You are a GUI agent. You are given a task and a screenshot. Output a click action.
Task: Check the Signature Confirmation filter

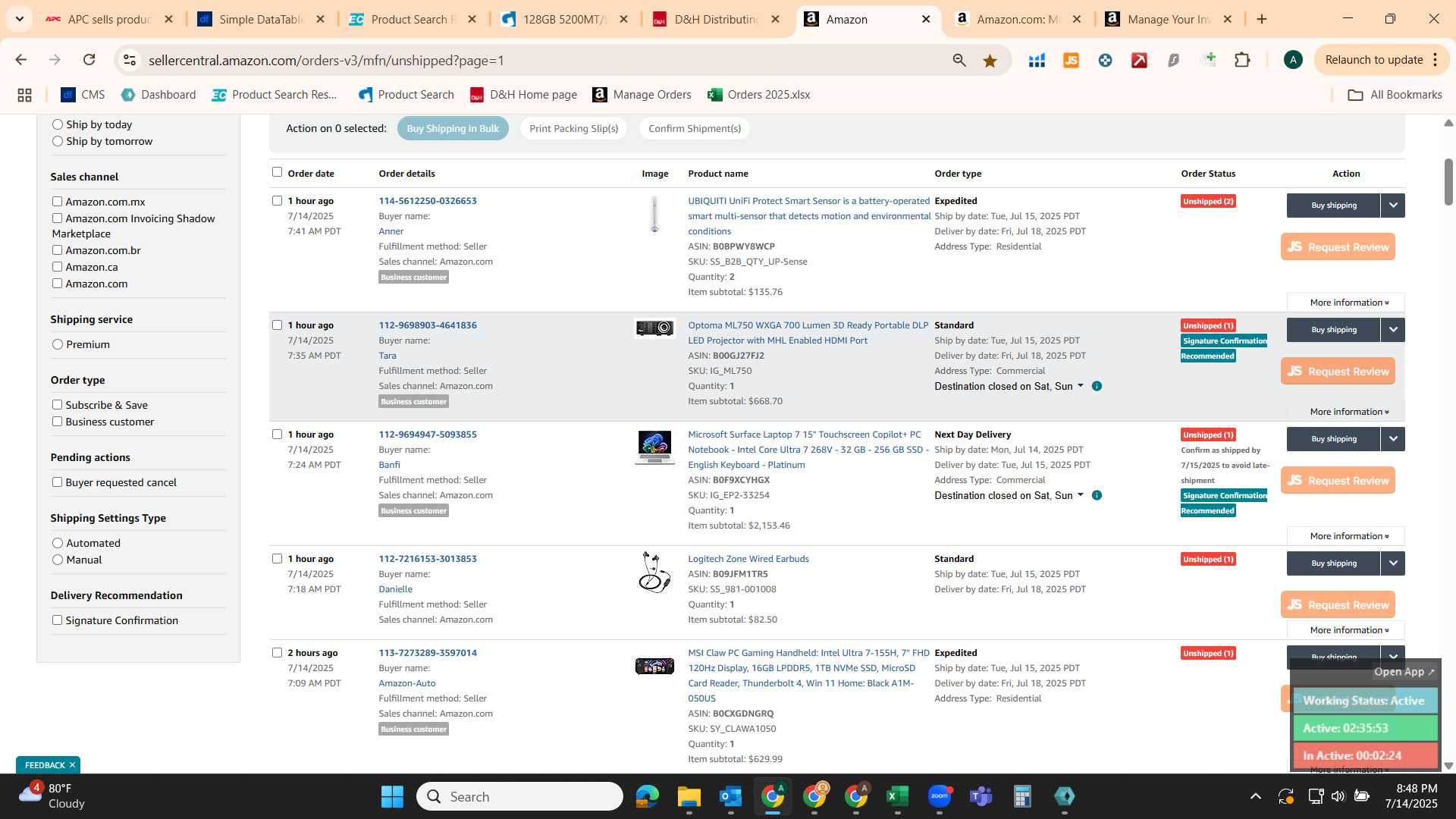pyautogui.click(x=57, y=620)
